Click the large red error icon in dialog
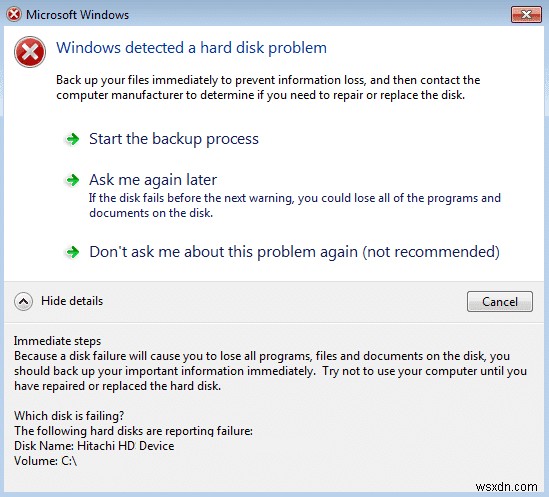This screenshot has width=549, height=497. click(x=30, y=52)
